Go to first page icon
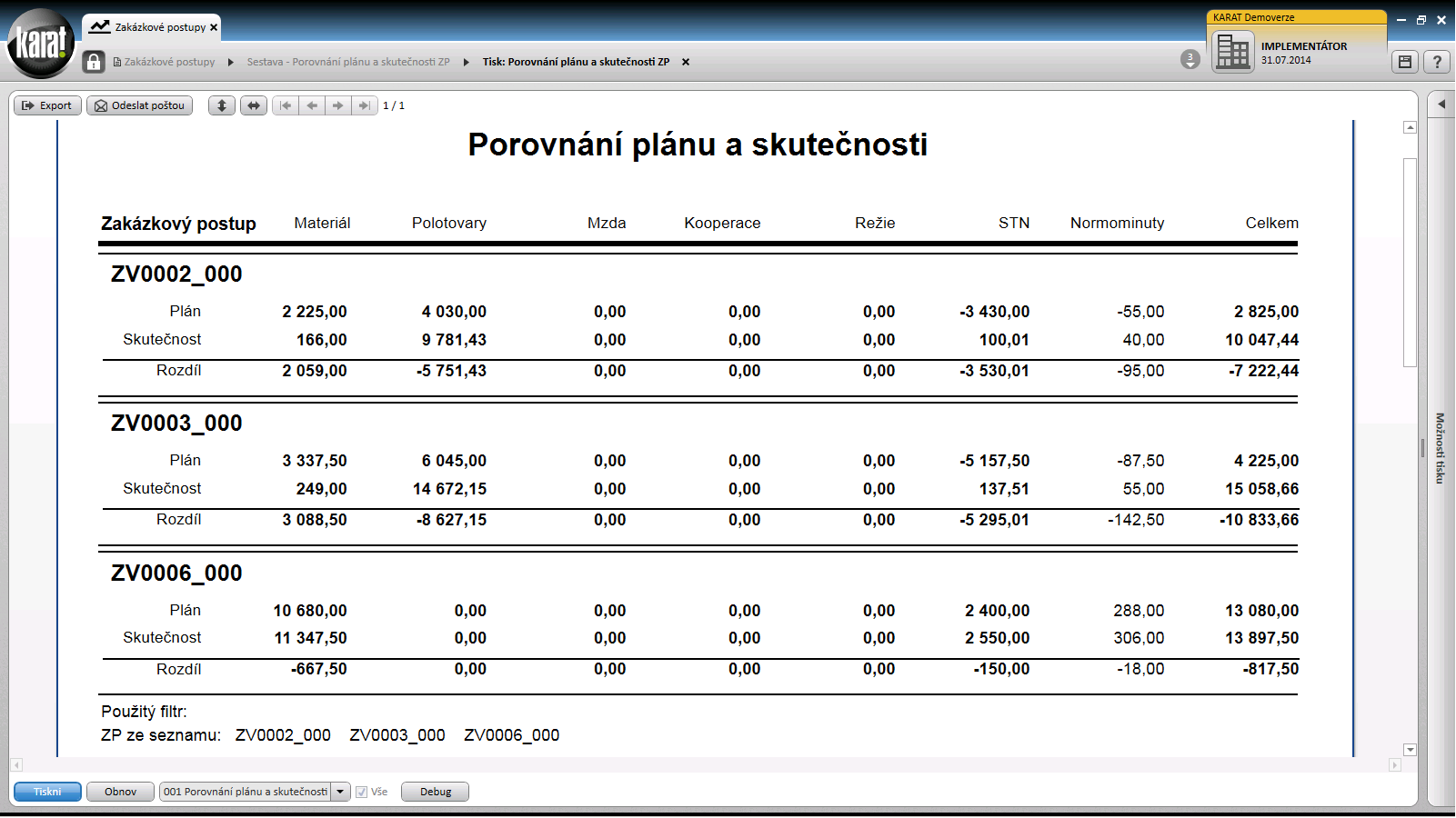Screen dimensions: 1456x818 [x=286, y=105]
